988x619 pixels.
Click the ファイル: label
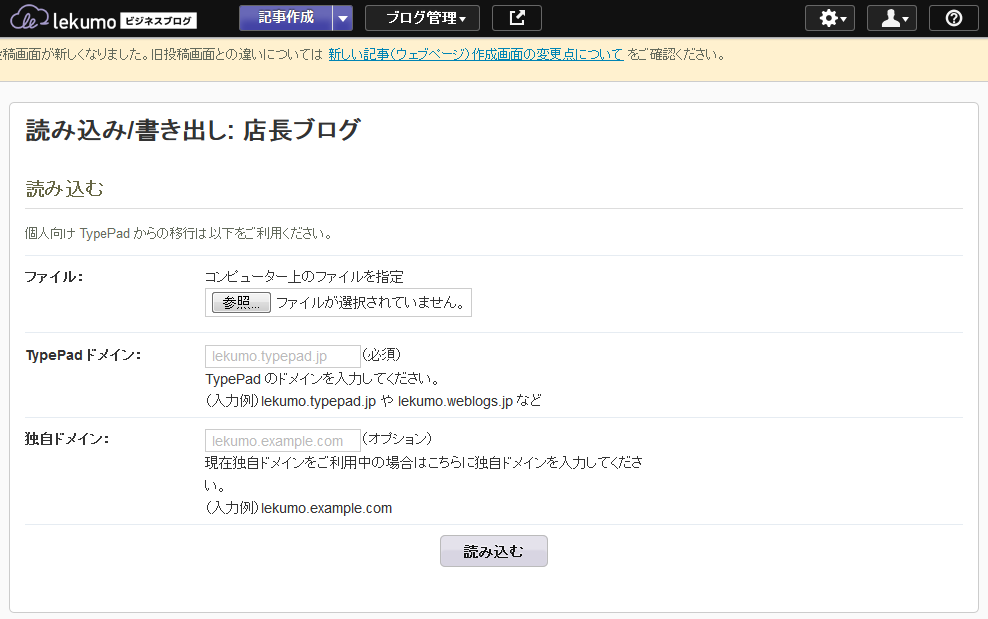pos(54,277)
